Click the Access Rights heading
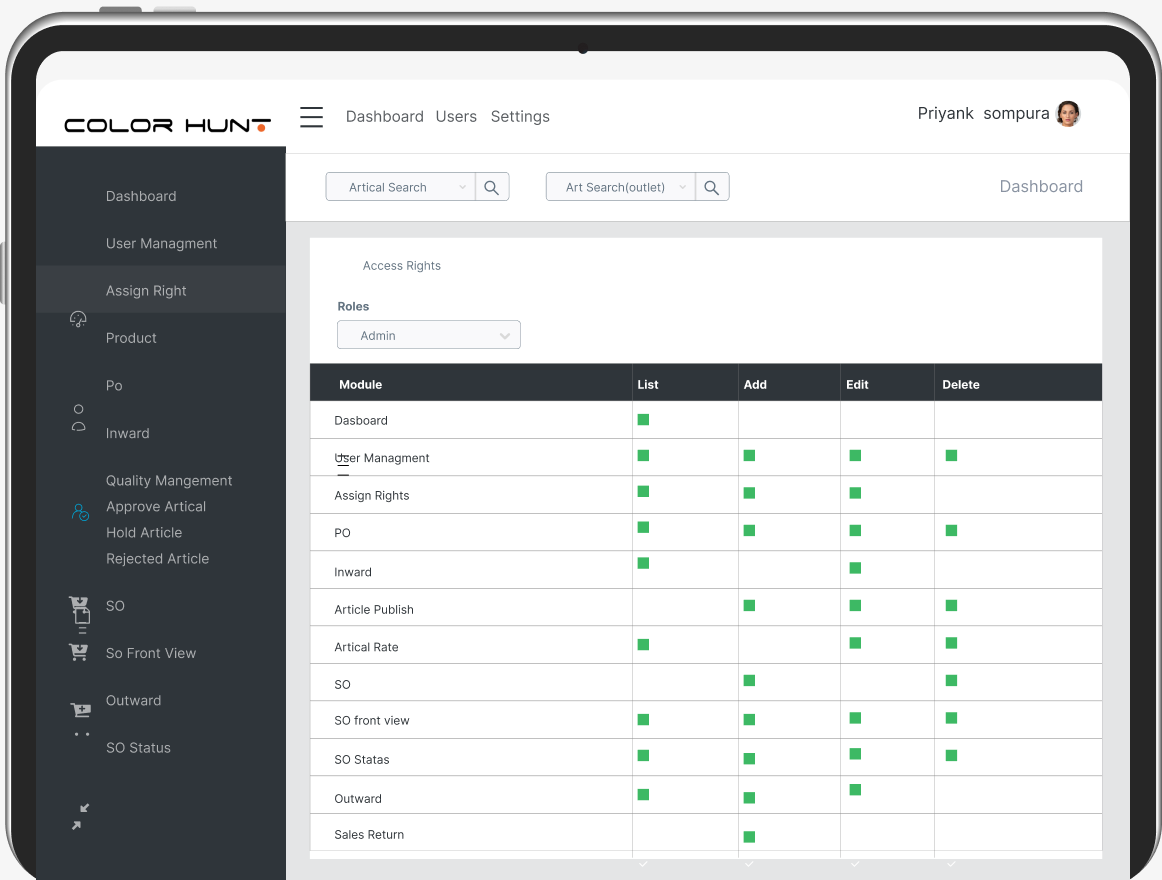 point(402,265)
